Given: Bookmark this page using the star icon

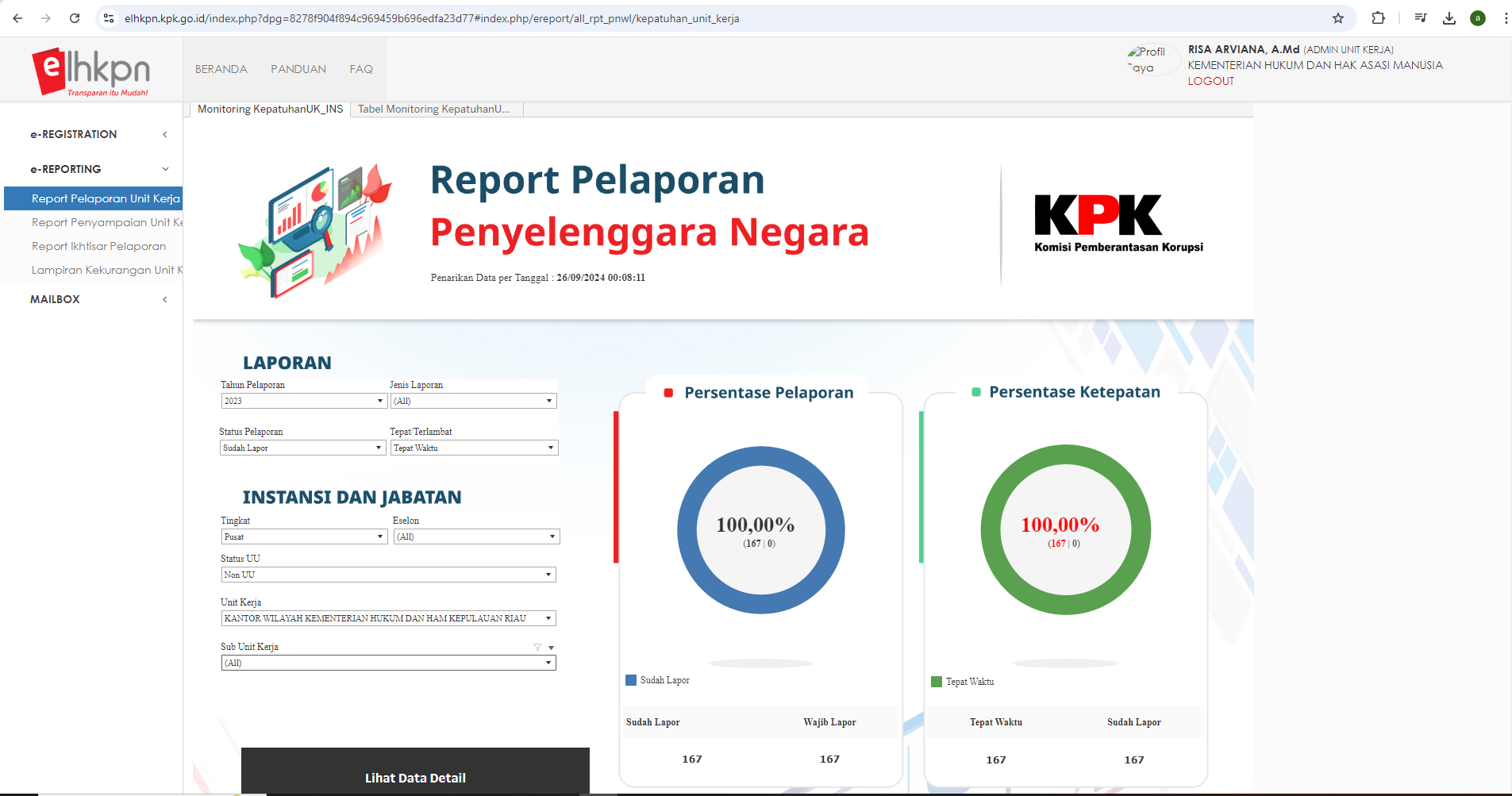Looking at the screenshot, I should 1338,18.
